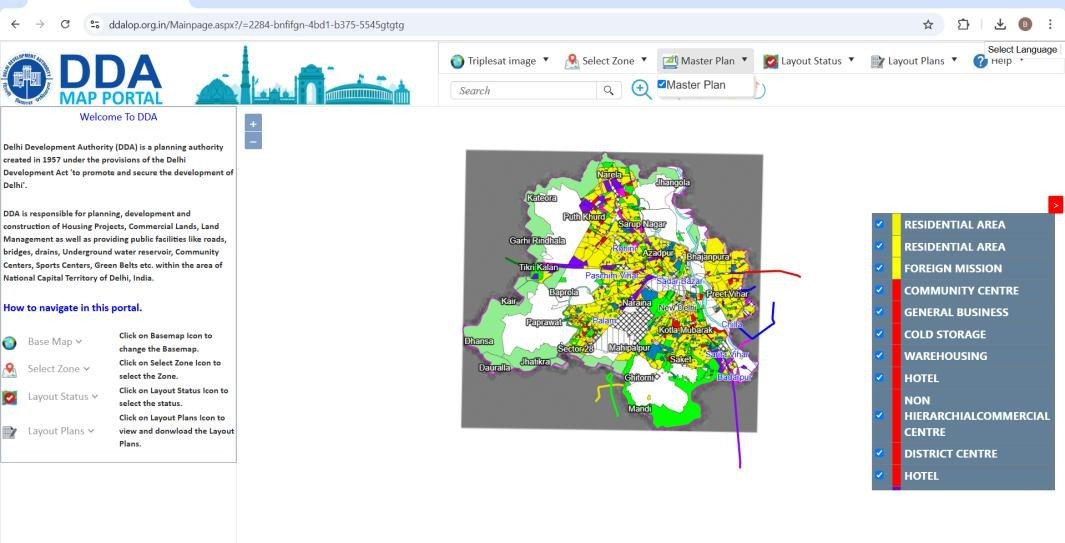Screen dimensions: 1065x543
Task: Click the Welcome To DDA heading link
Action: [x=118, y=117]
